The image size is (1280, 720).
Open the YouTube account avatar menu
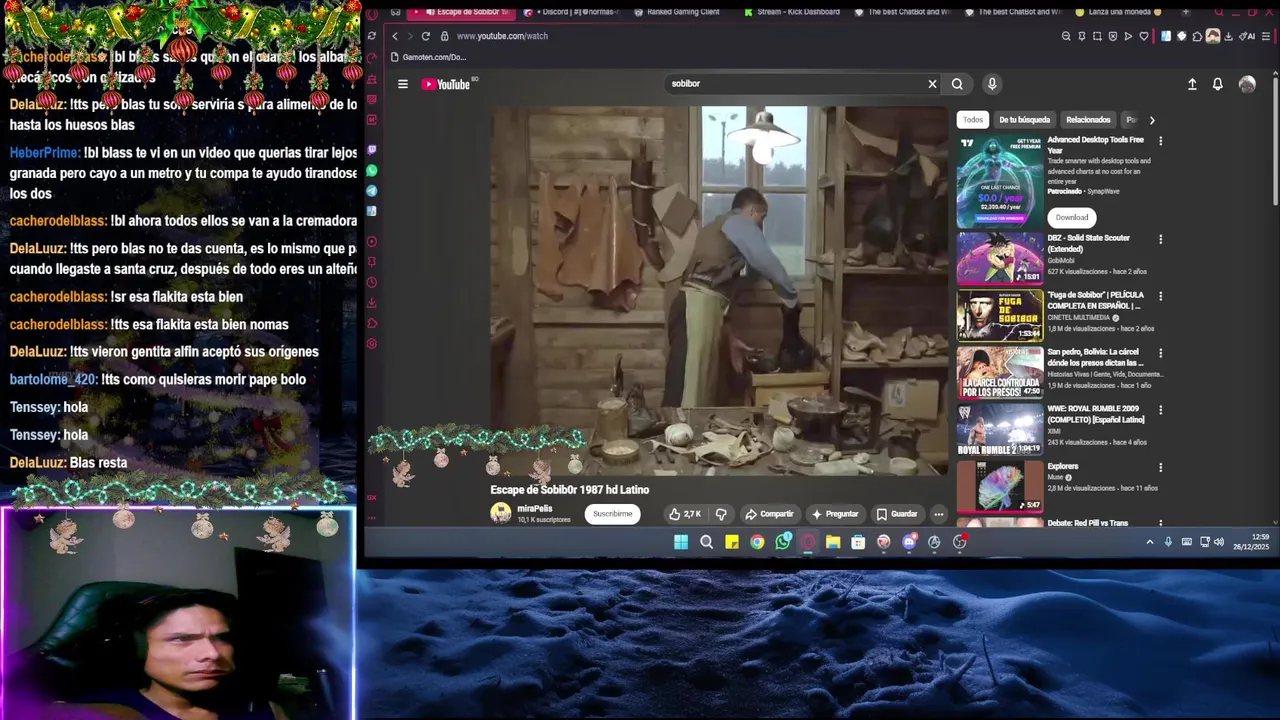(x=1247, y=84)
